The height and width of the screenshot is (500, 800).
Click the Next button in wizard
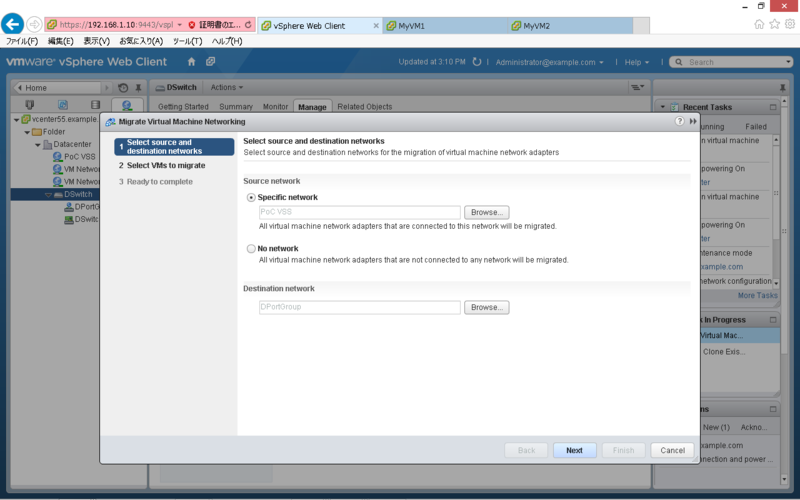[574, 450]
